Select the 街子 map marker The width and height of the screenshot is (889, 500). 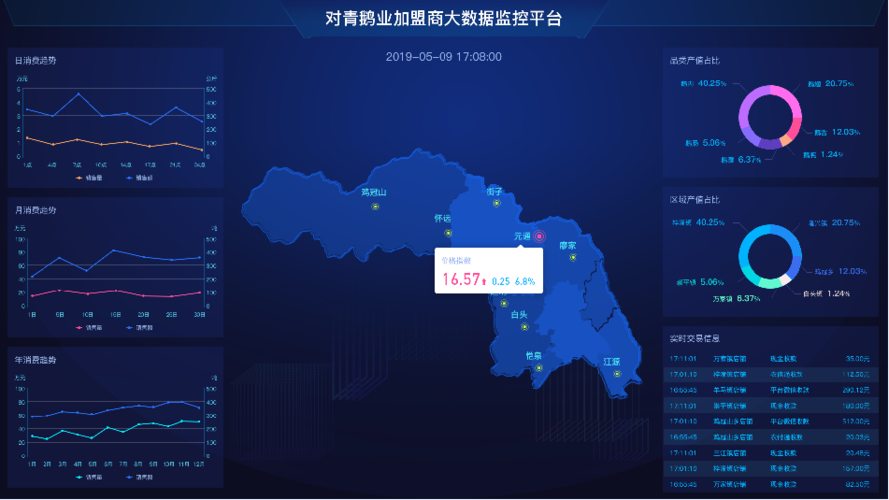pos(497,203)
